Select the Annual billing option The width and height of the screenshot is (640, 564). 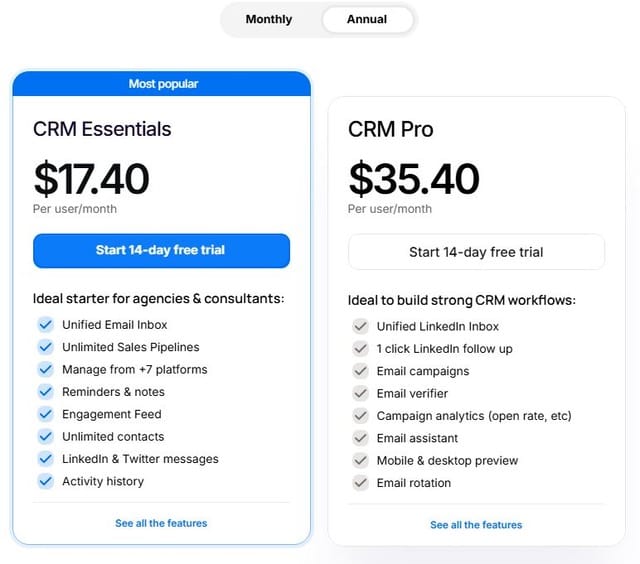click(367, 19)
